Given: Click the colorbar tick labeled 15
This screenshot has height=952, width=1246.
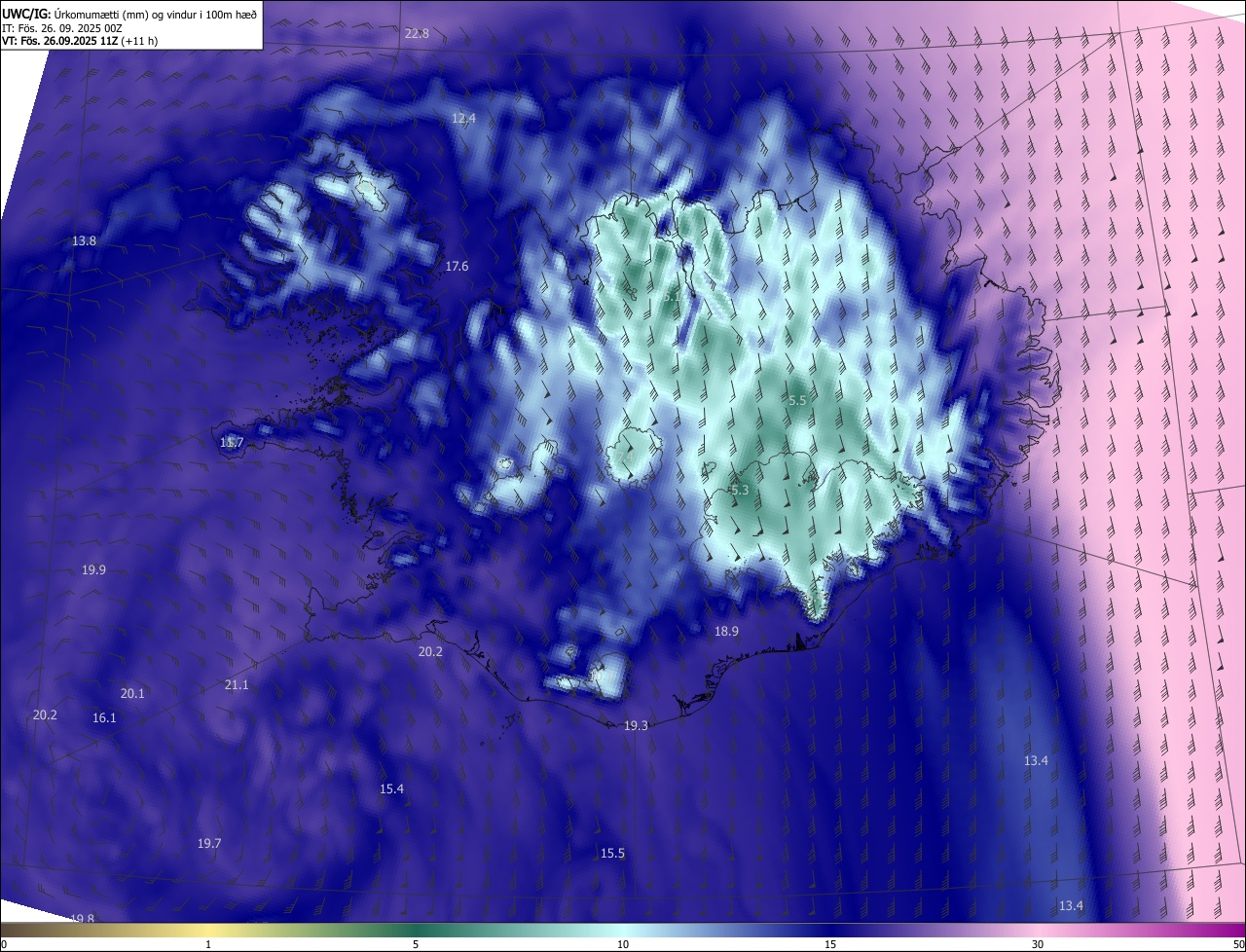Looking at the screenshot, I should point(830,944).
